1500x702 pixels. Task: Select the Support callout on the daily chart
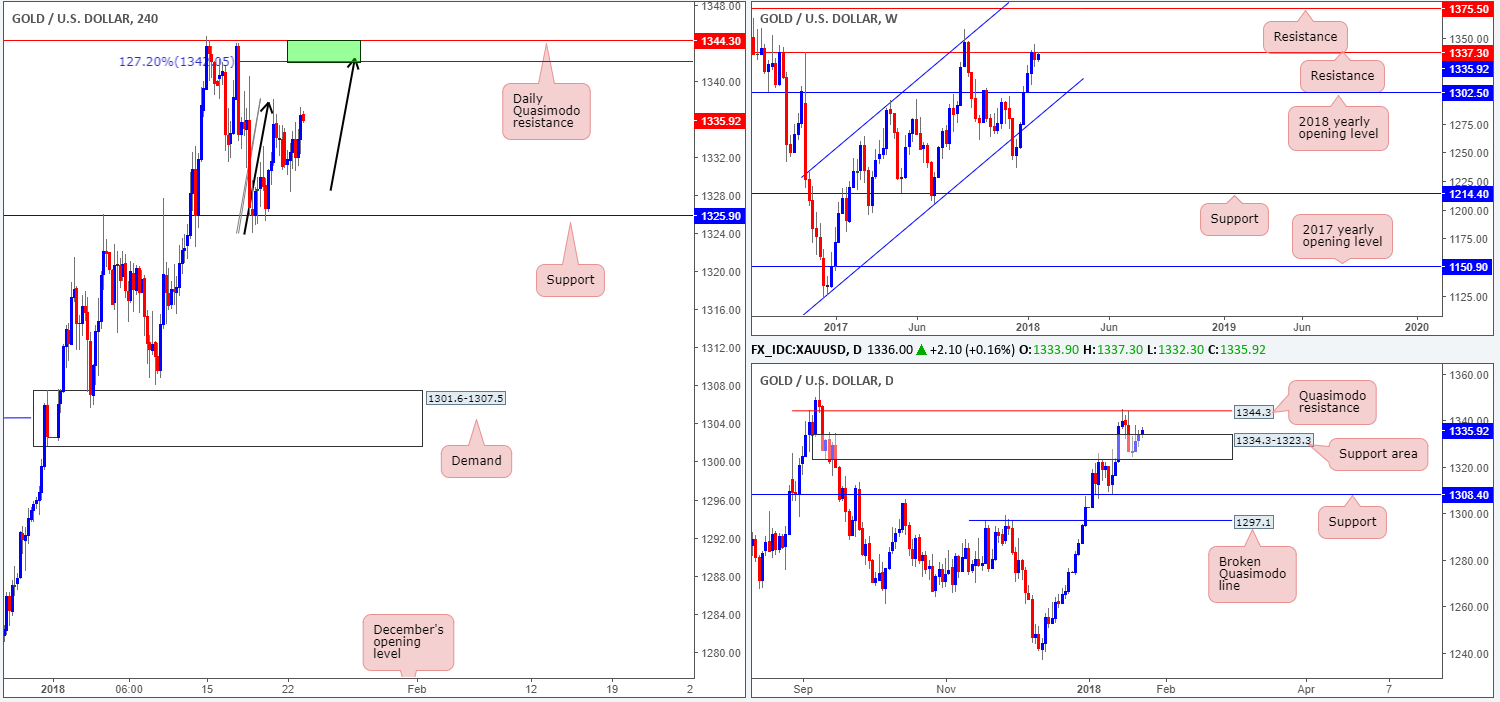(x=1352, y=521)
